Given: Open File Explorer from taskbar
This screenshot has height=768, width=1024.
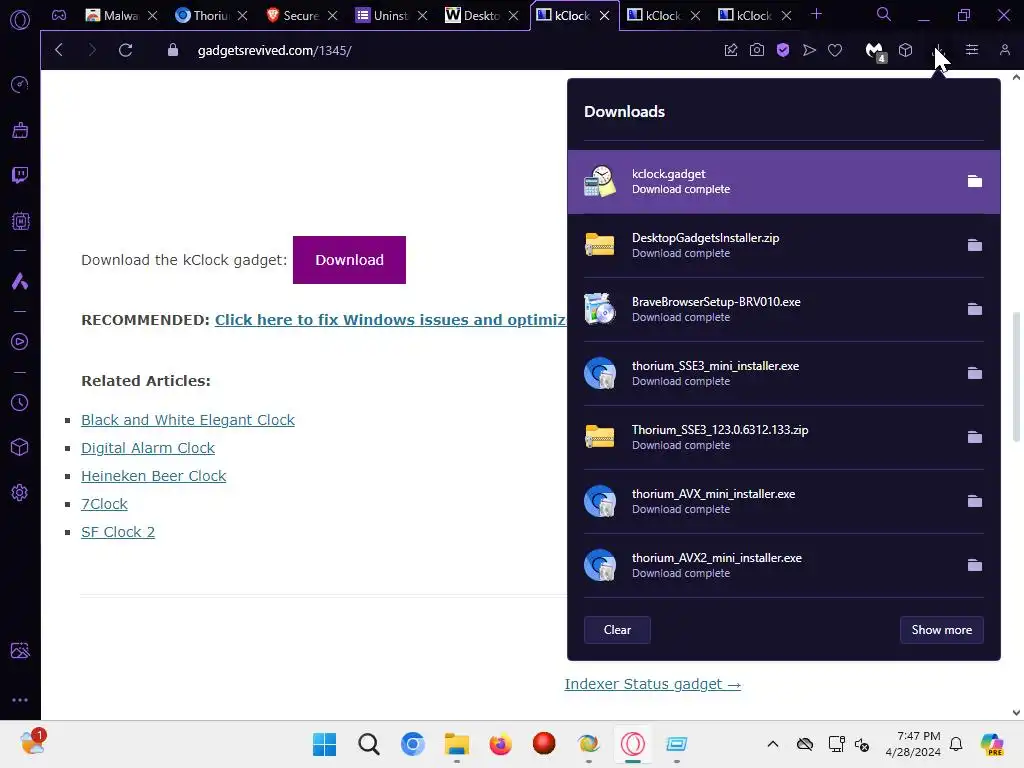Looking at the screenshot, I should [x=456, y=744].
